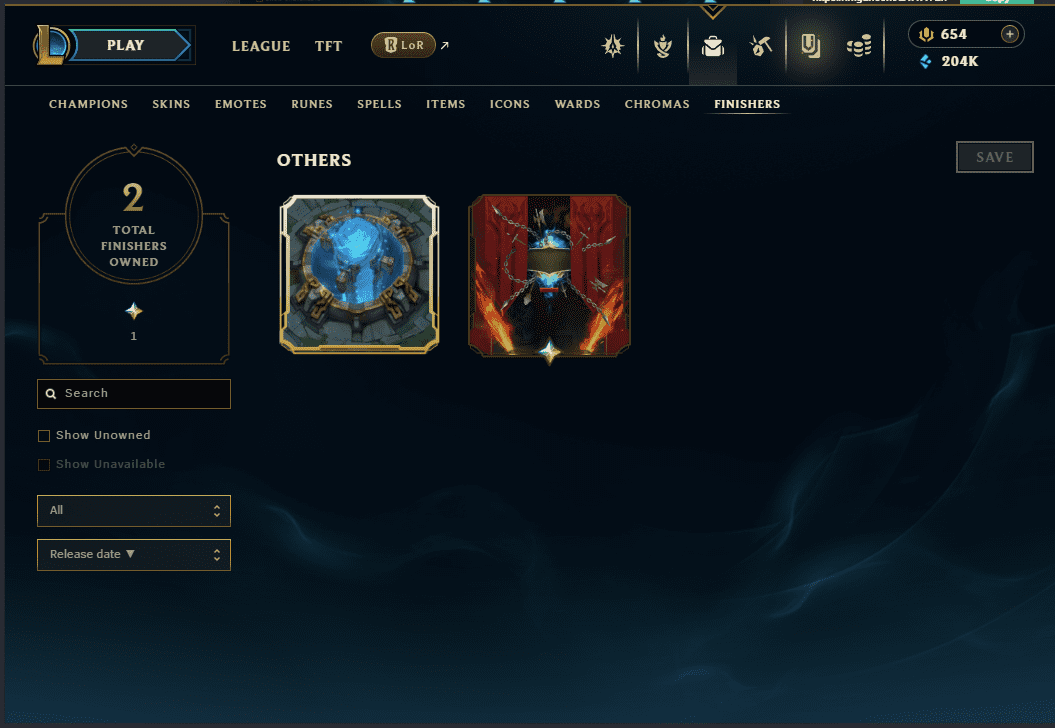Select the blue nexus finisher thumbnail
Screen dimensions: 1055x728
(x=359, y=274)
